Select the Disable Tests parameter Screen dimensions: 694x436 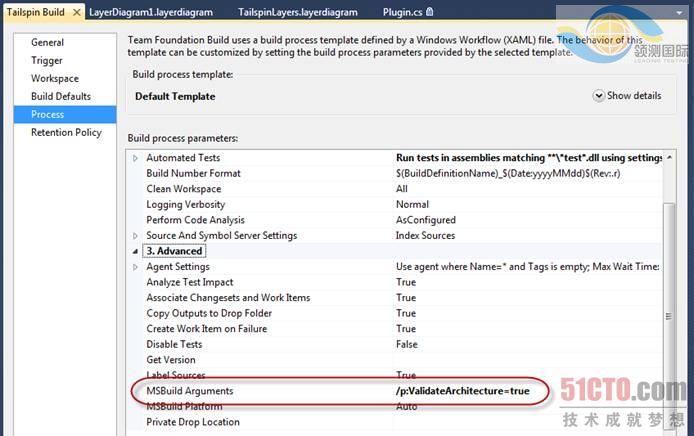pyautogui.click(x=174, y=344)
